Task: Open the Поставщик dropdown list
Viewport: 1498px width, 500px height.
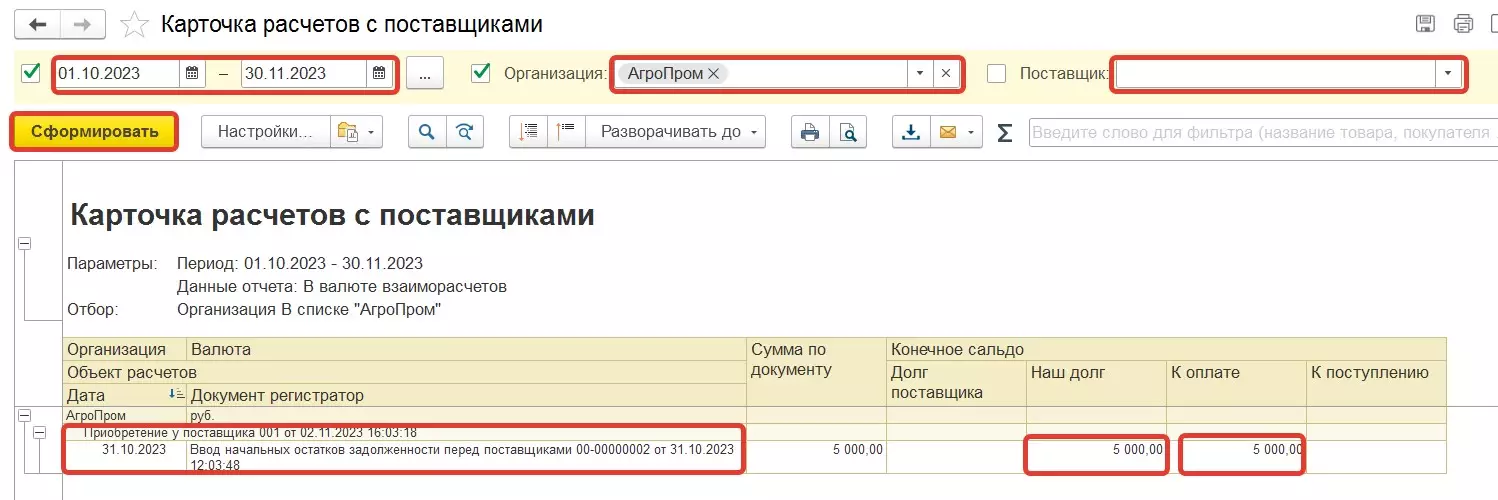Action: click(x=1448, y=73)
